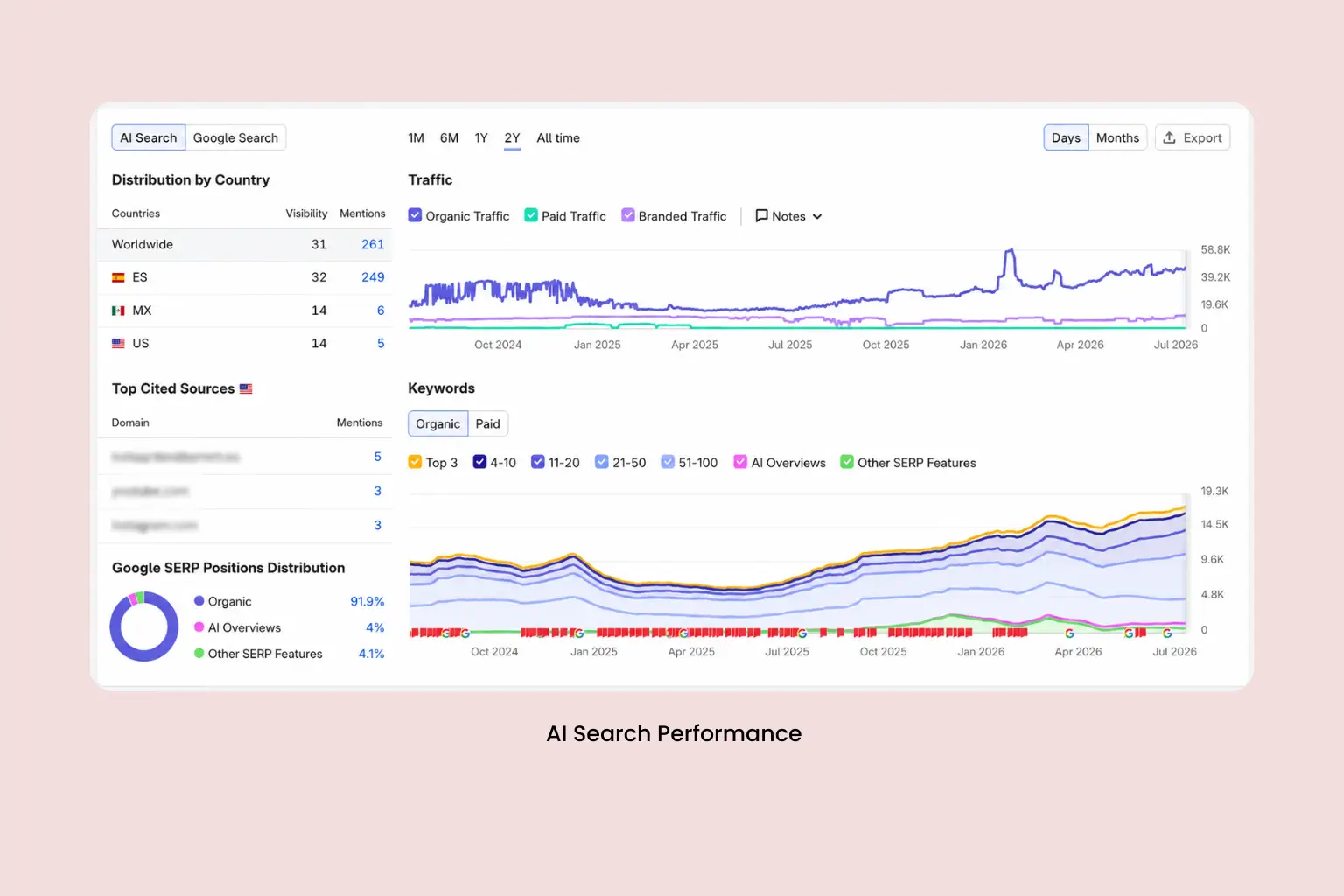
Task: Click Google update marker near Apr 2026
Action: [x=1069, y=633]
